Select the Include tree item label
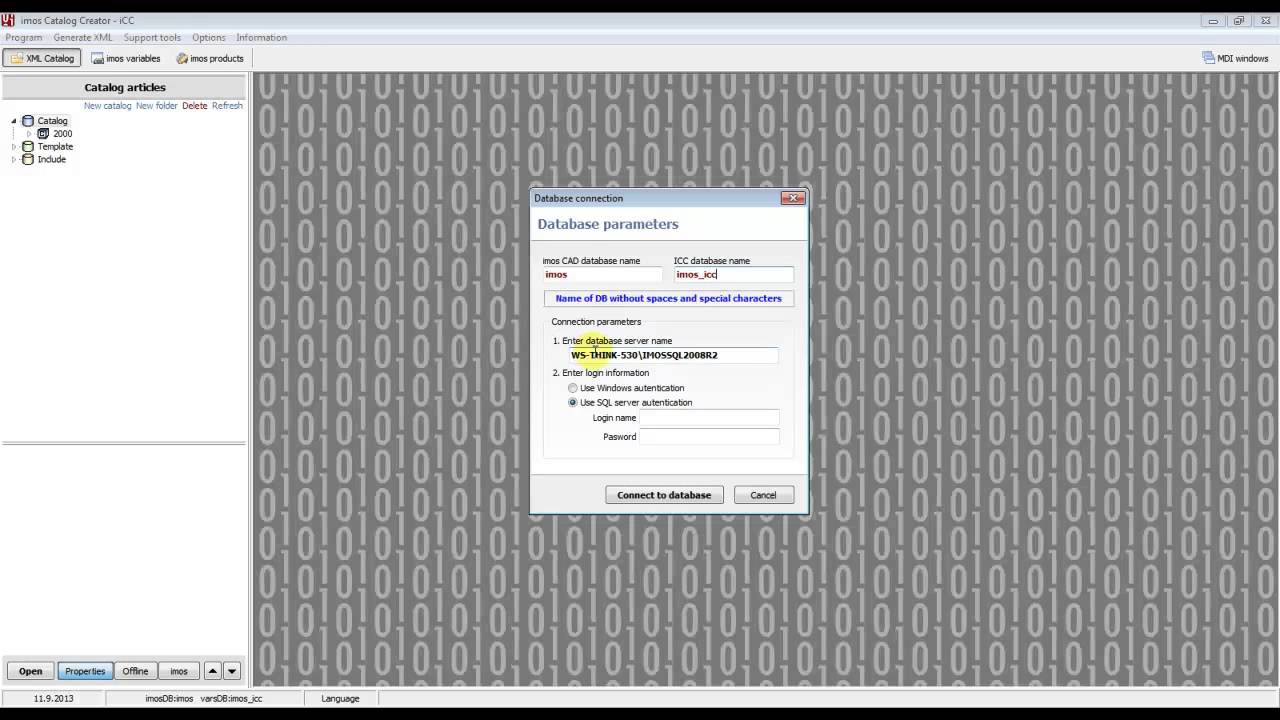 51,160
